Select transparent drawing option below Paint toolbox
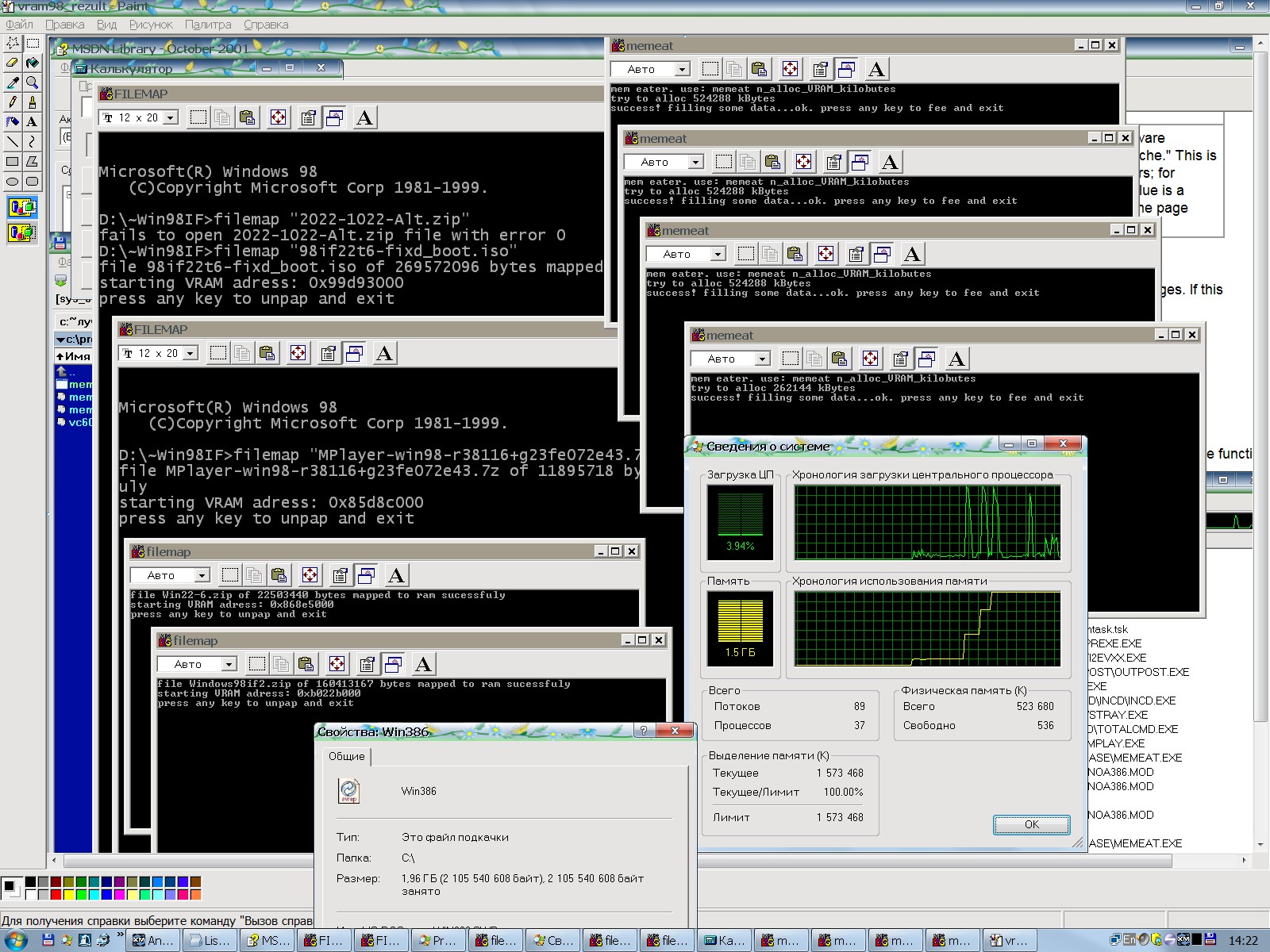The image size is (1270, 952). coord(22,232)
